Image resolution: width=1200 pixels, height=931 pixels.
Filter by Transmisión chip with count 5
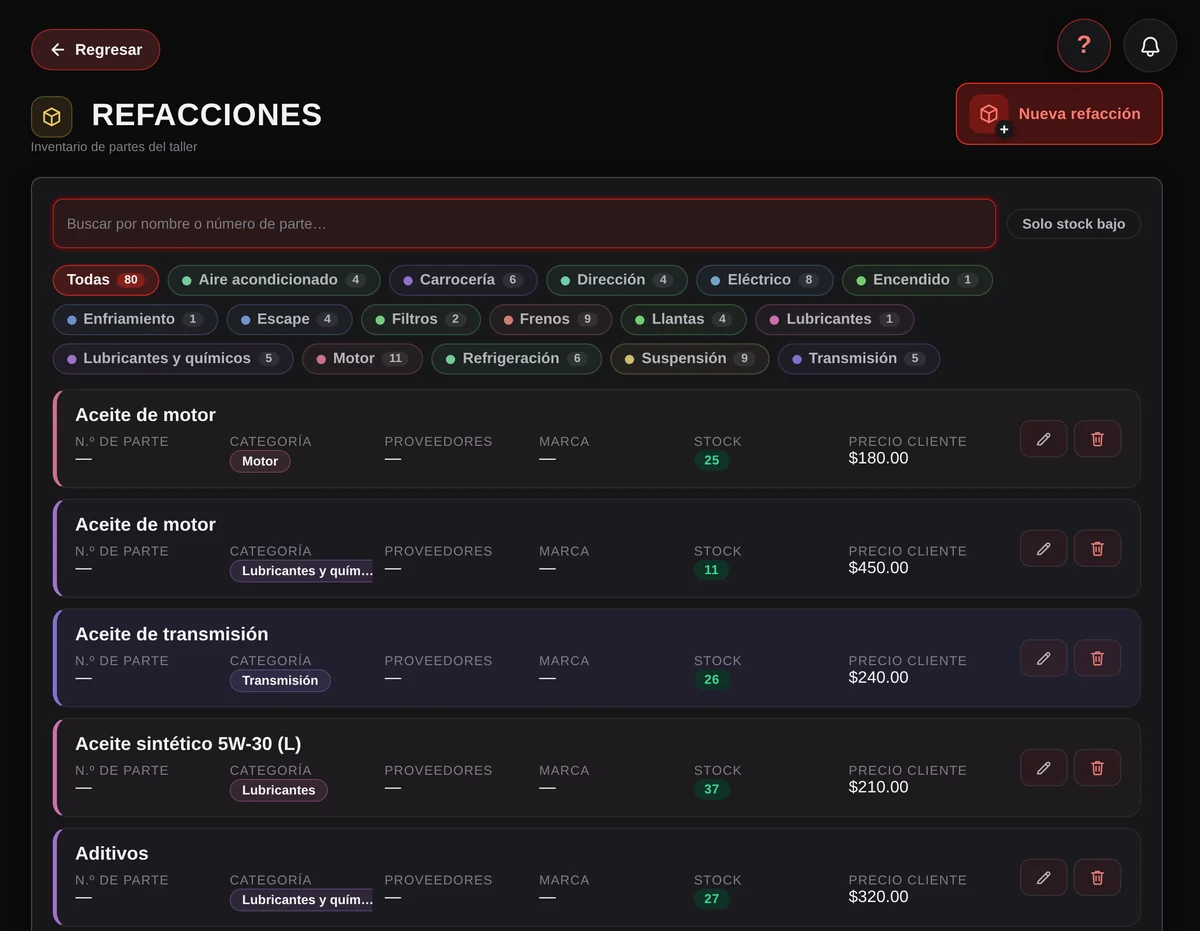click(858, 359)
